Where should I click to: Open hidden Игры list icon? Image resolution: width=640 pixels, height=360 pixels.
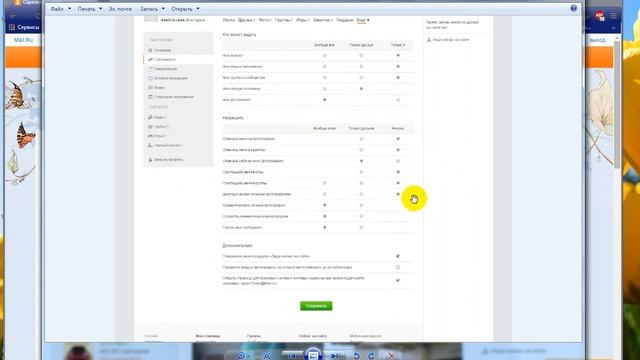click(150, 136)
